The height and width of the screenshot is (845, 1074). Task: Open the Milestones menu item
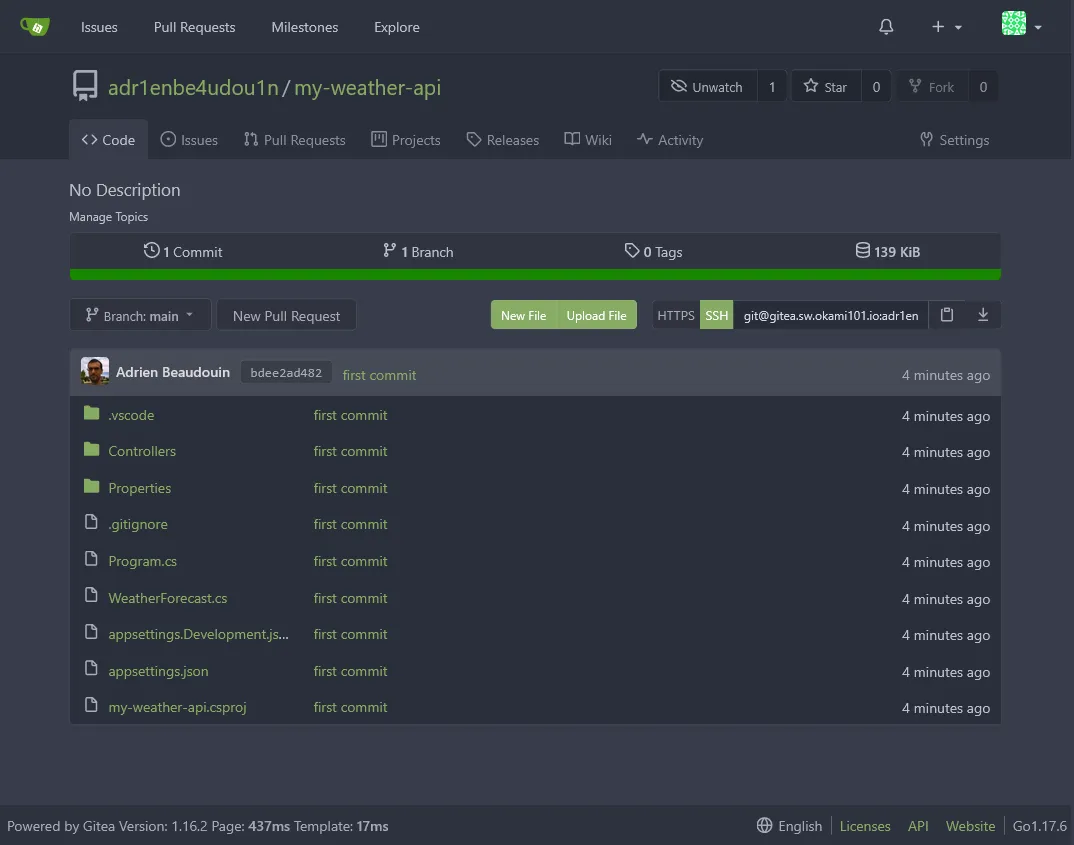304,27
